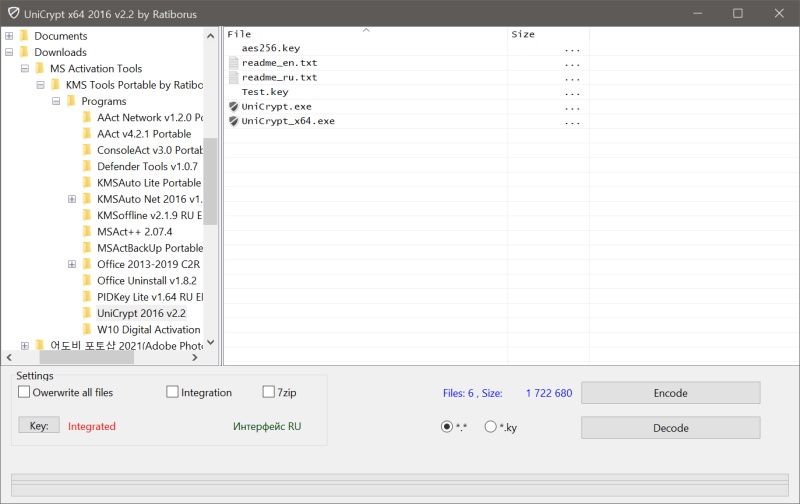Click the KMSoffline v2.1.9 folder icon
800x504 pixels.
pyautogui.click(x=87, y=215)
